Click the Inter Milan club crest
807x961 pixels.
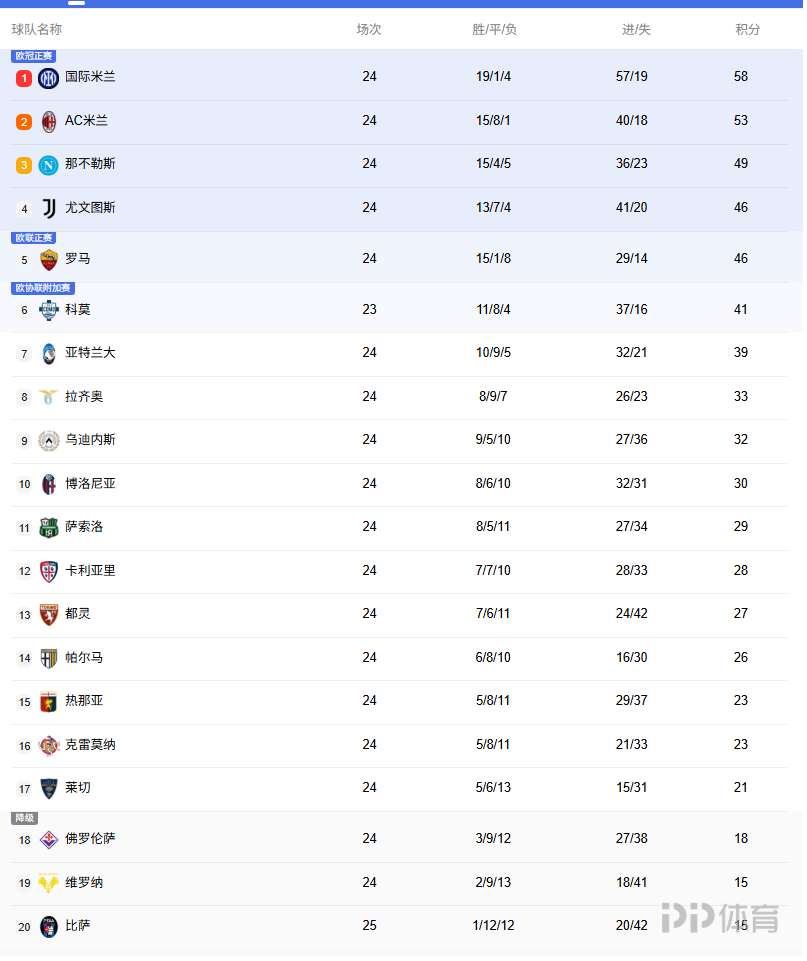coord(48,77)
